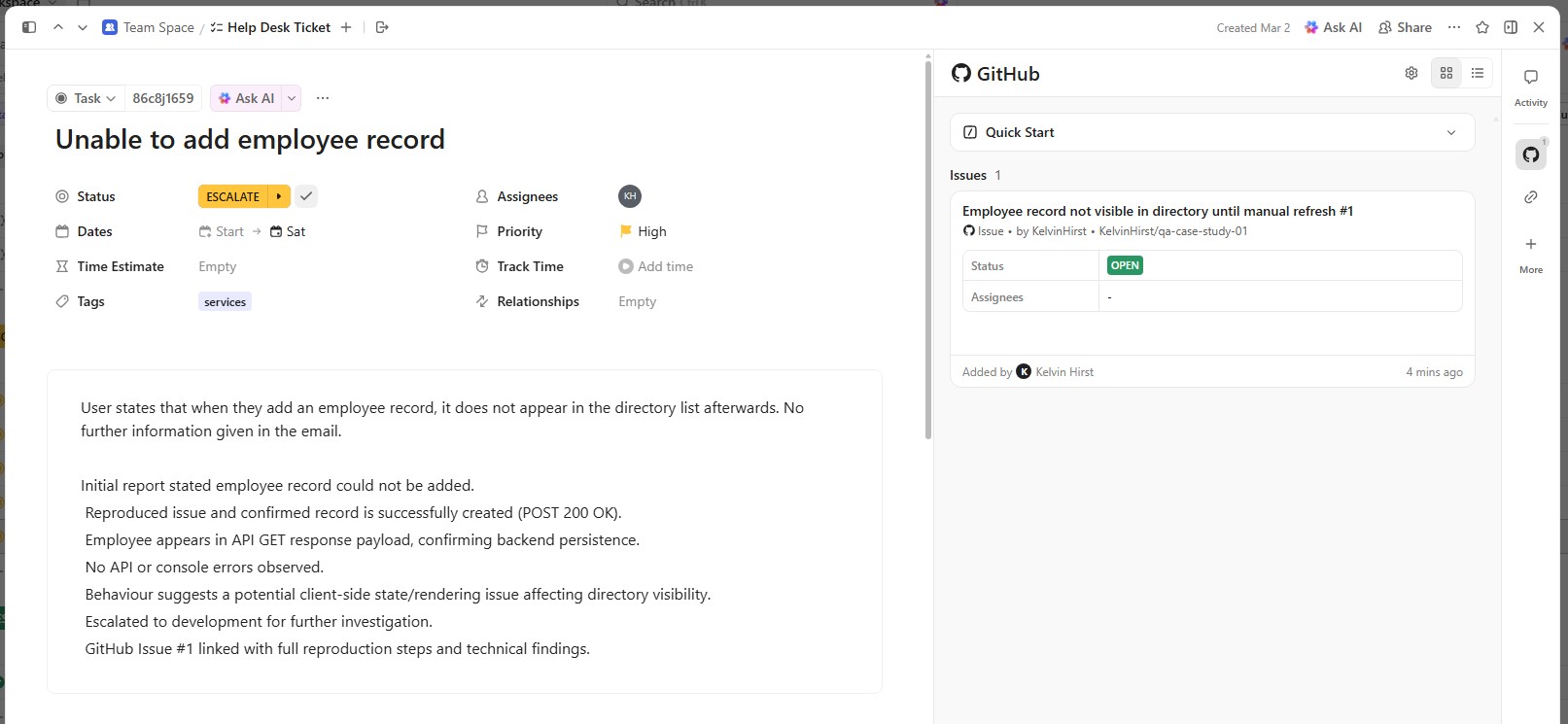Viewport: 1568px width, 724px height.
Task: Close the task view with X
Action: click(x=1539, y=27)
